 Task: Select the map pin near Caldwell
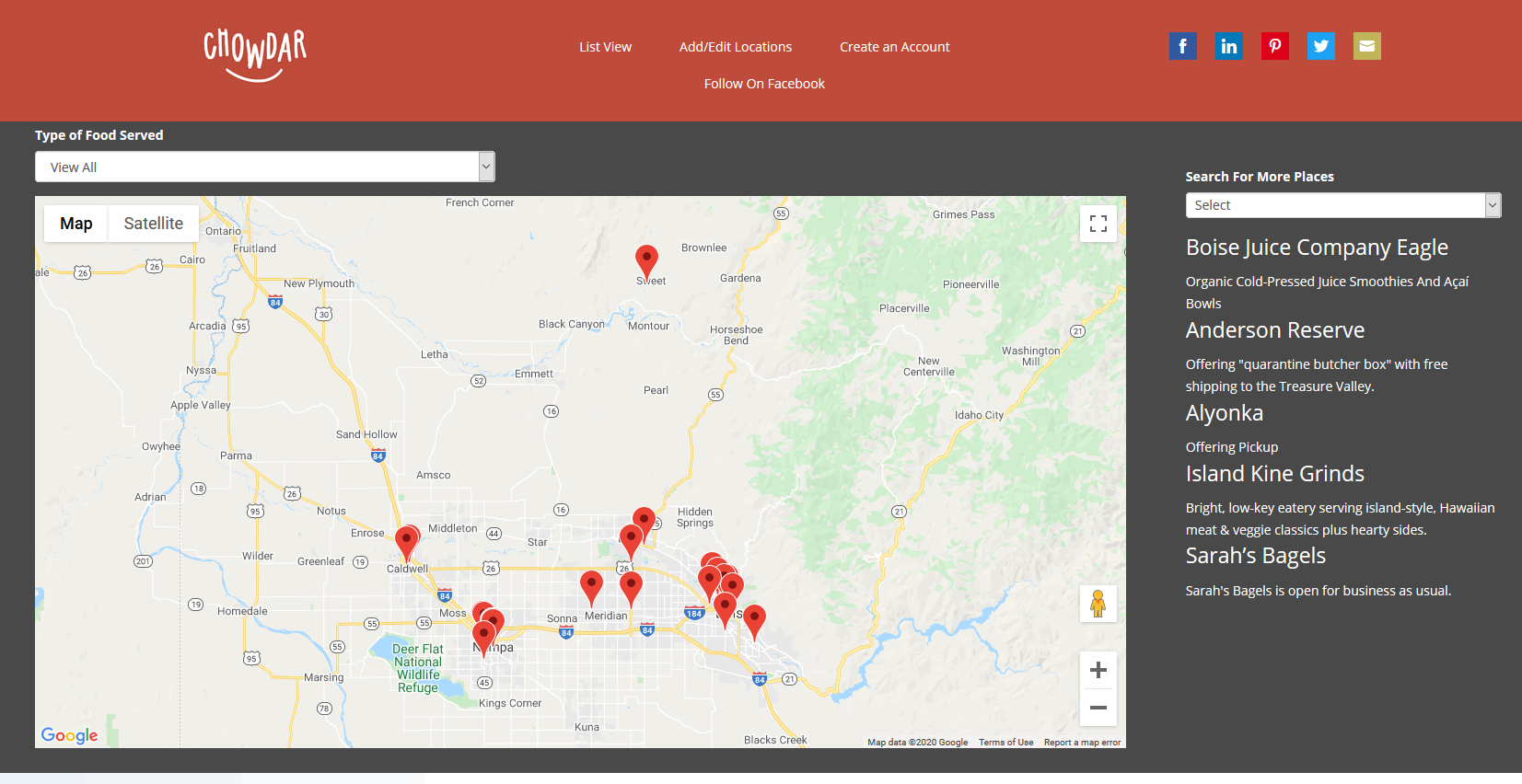coord(406,543)
